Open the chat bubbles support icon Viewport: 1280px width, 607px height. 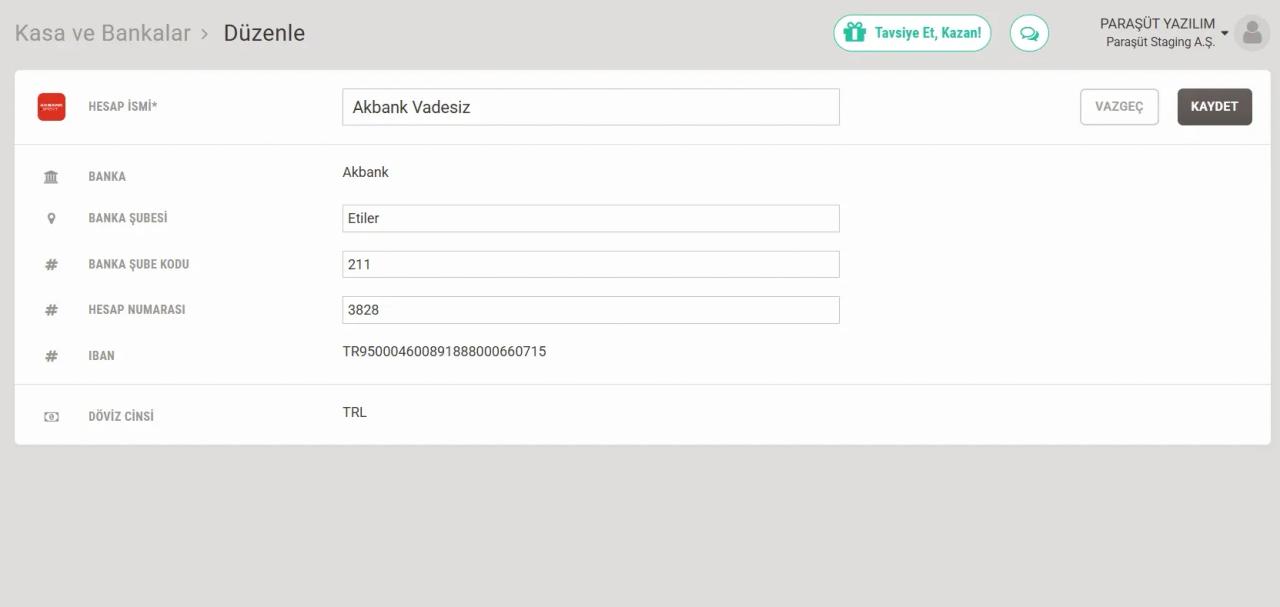pos(1029,33)
